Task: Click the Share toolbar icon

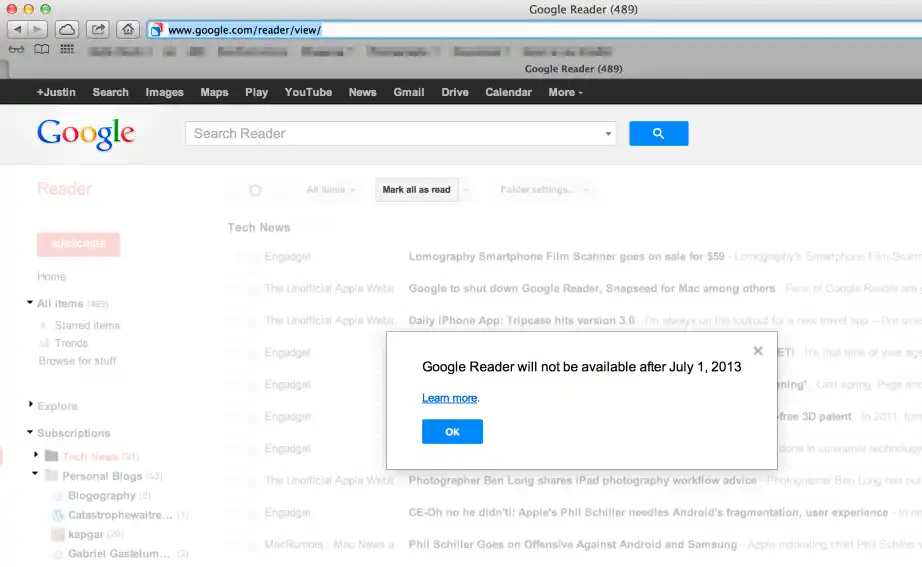Action: pos(98,29)
